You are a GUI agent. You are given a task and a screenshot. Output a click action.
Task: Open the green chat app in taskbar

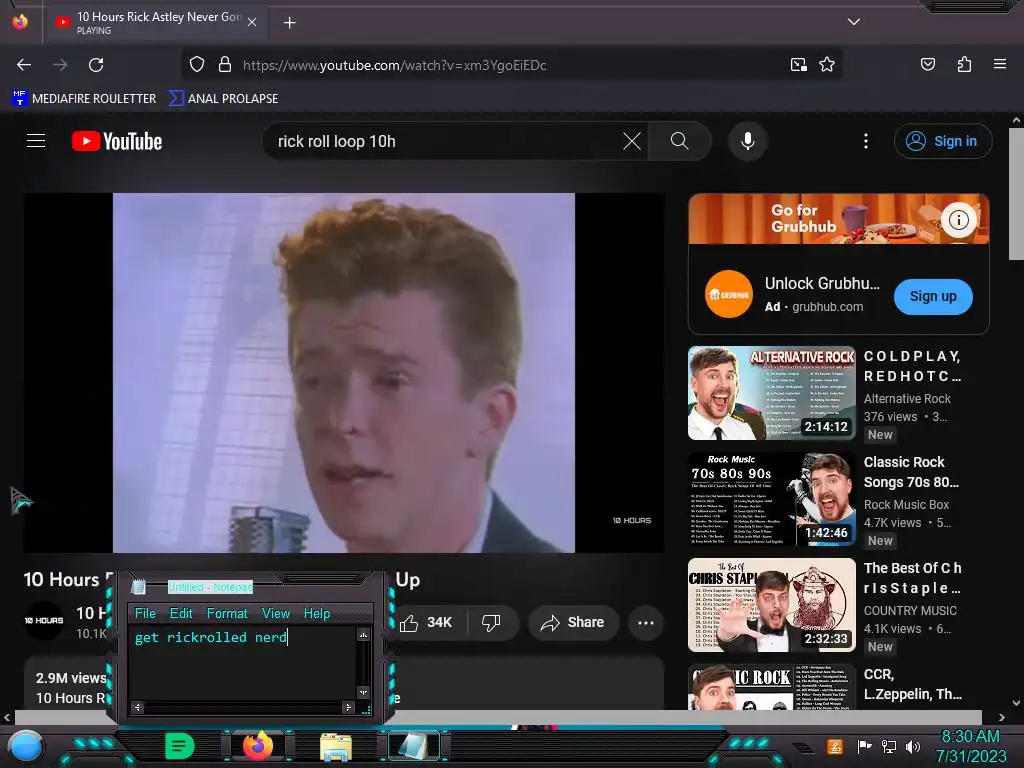pos(179,746)
